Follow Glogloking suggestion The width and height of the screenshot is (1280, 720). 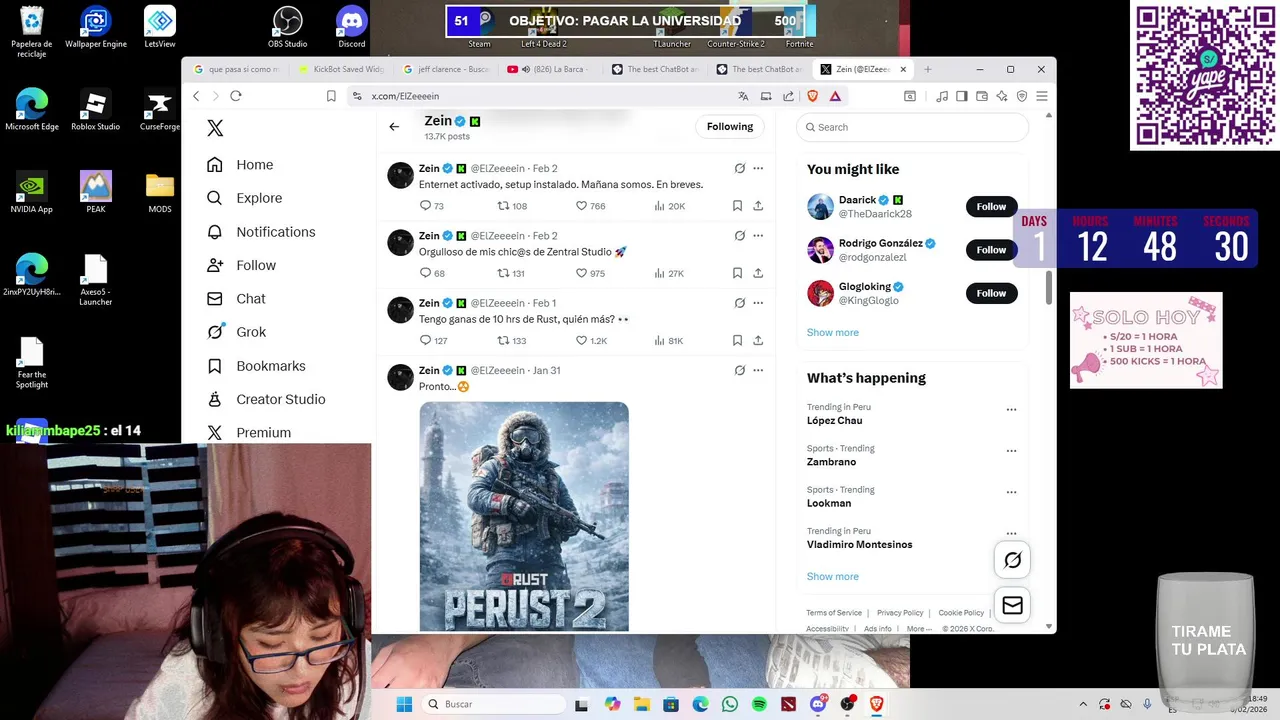click(x=991, y=293)
